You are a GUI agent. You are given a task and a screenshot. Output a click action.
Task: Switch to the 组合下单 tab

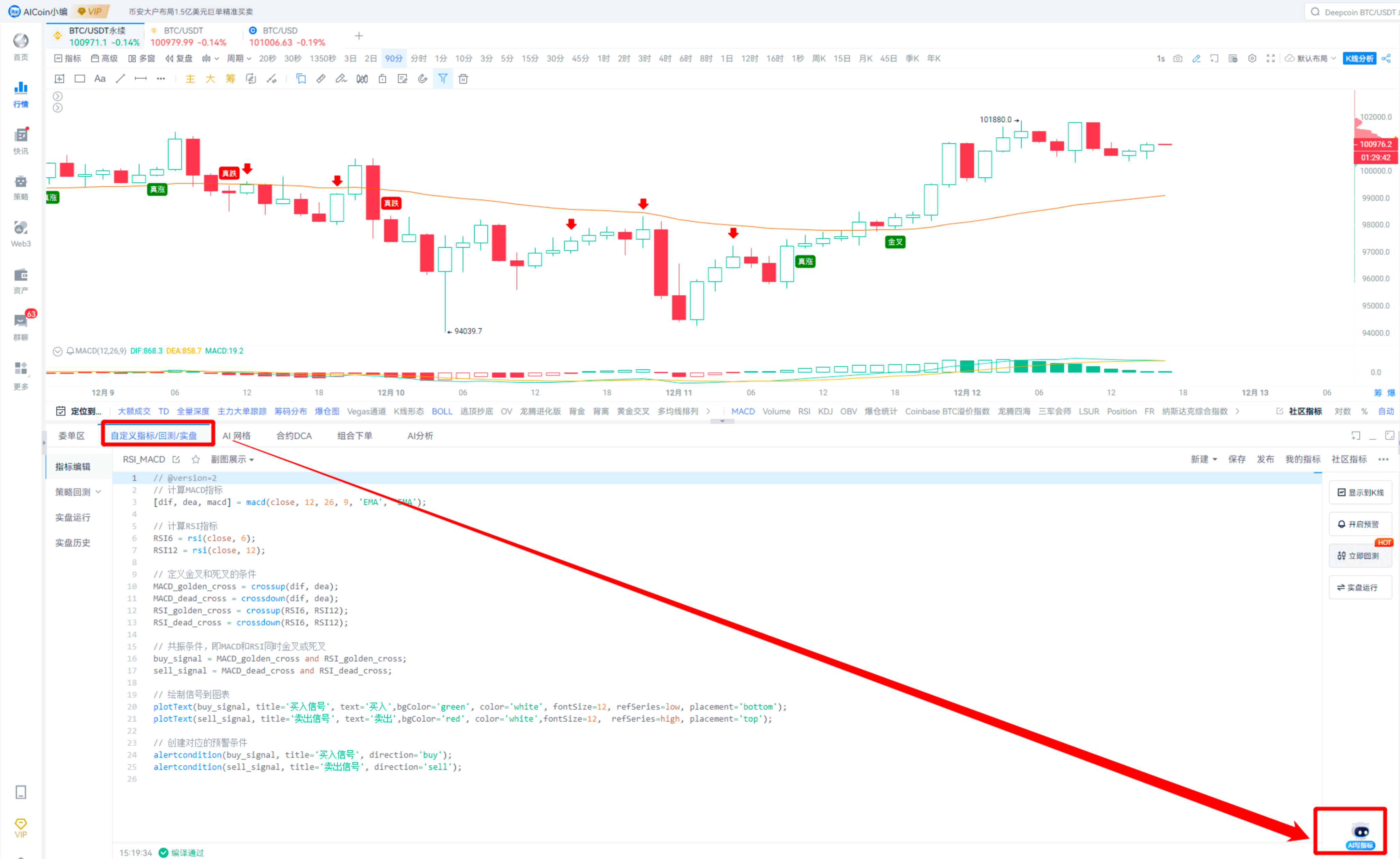pyautogui.click(x=354, y=436)
